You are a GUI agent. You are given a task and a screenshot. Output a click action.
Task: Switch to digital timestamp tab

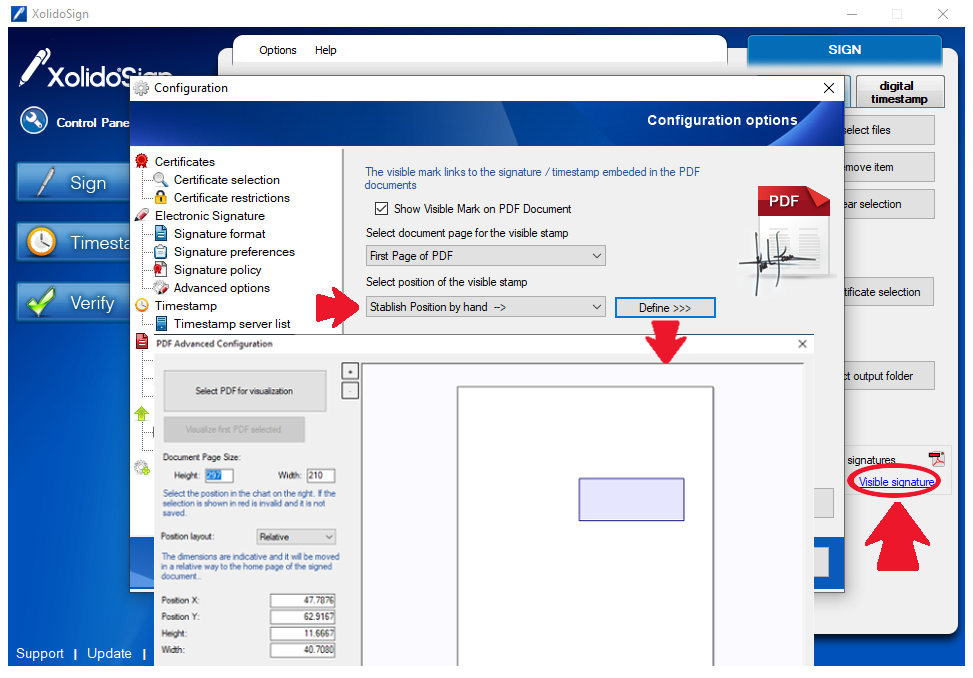(899, 92)
